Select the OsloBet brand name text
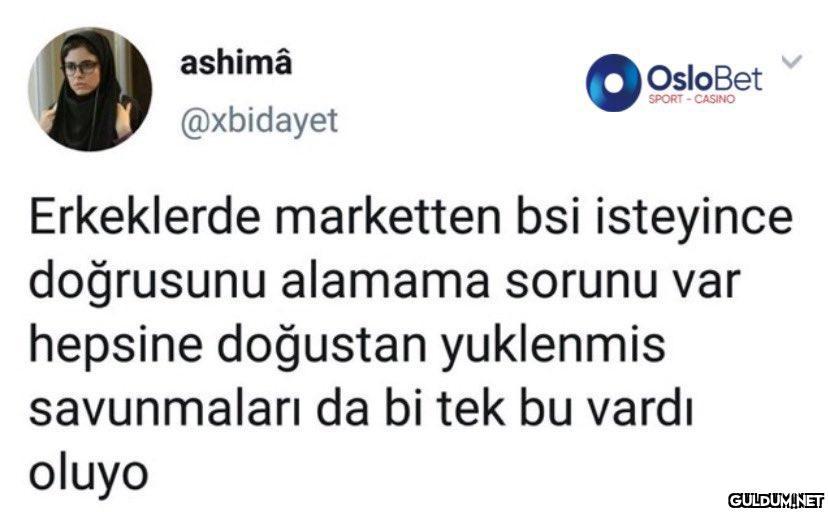The image size is (828, 512). click(704, 79)
